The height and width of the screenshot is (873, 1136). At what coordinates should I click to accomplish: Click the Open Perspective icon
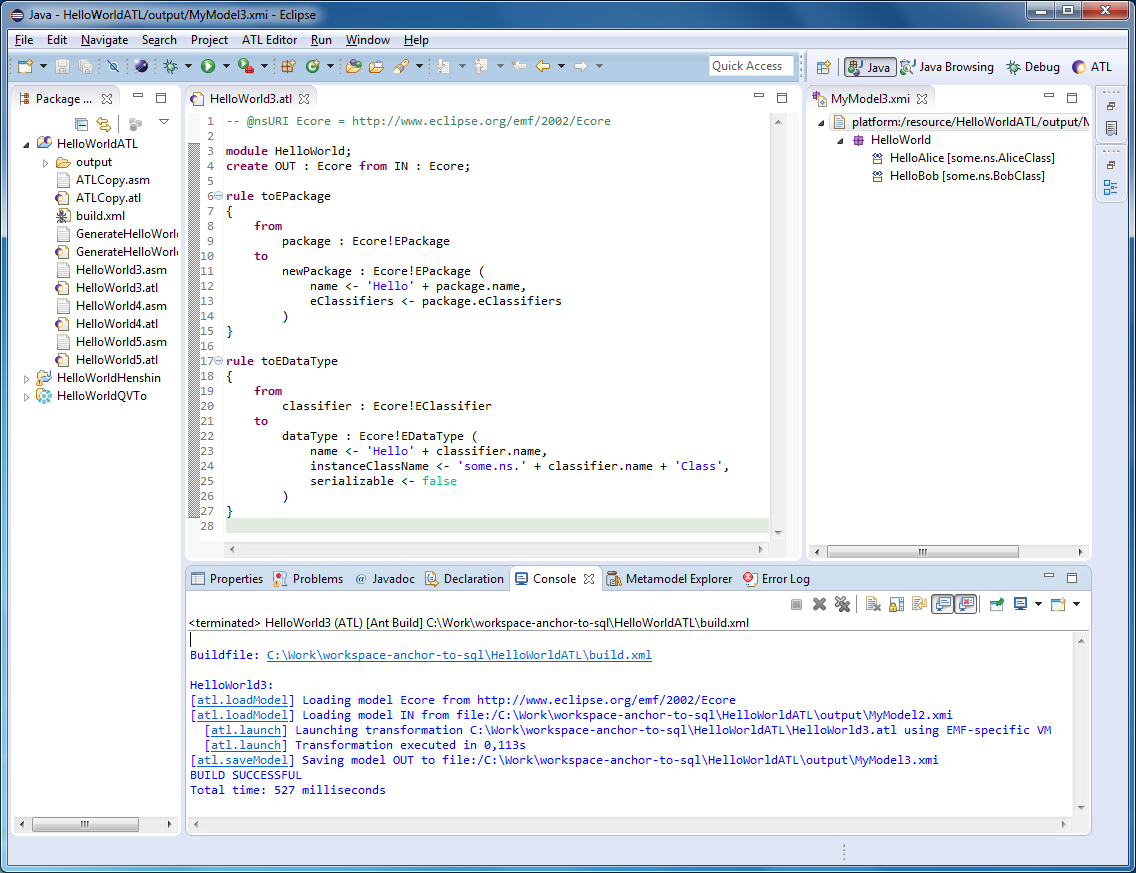[824, 67]
